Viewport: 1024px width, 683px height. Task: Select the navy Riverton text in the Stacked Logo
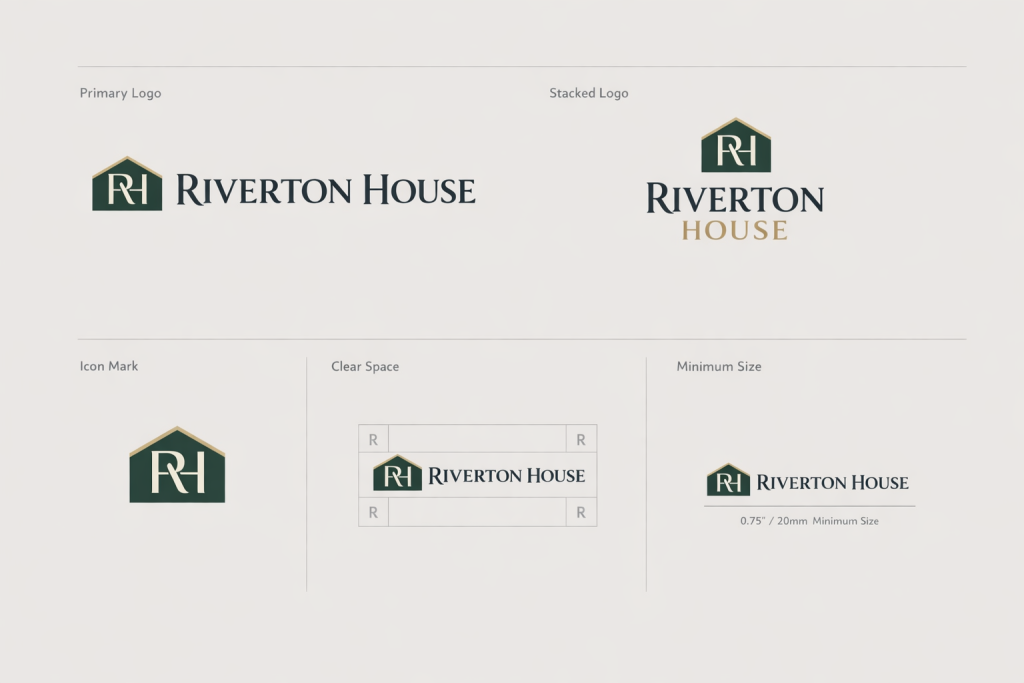pos(735,199)
